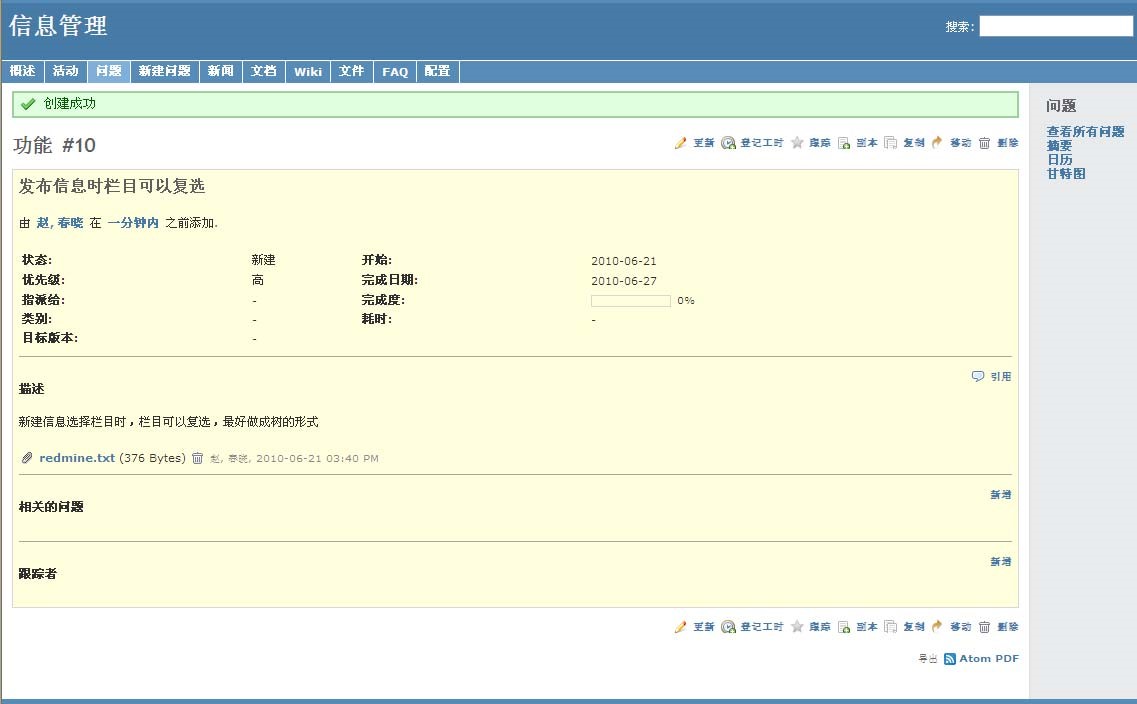Switch to the 文档 tab
This screenshot has width=1137, height=704.
pyautogui.click(x=264, y=71)
